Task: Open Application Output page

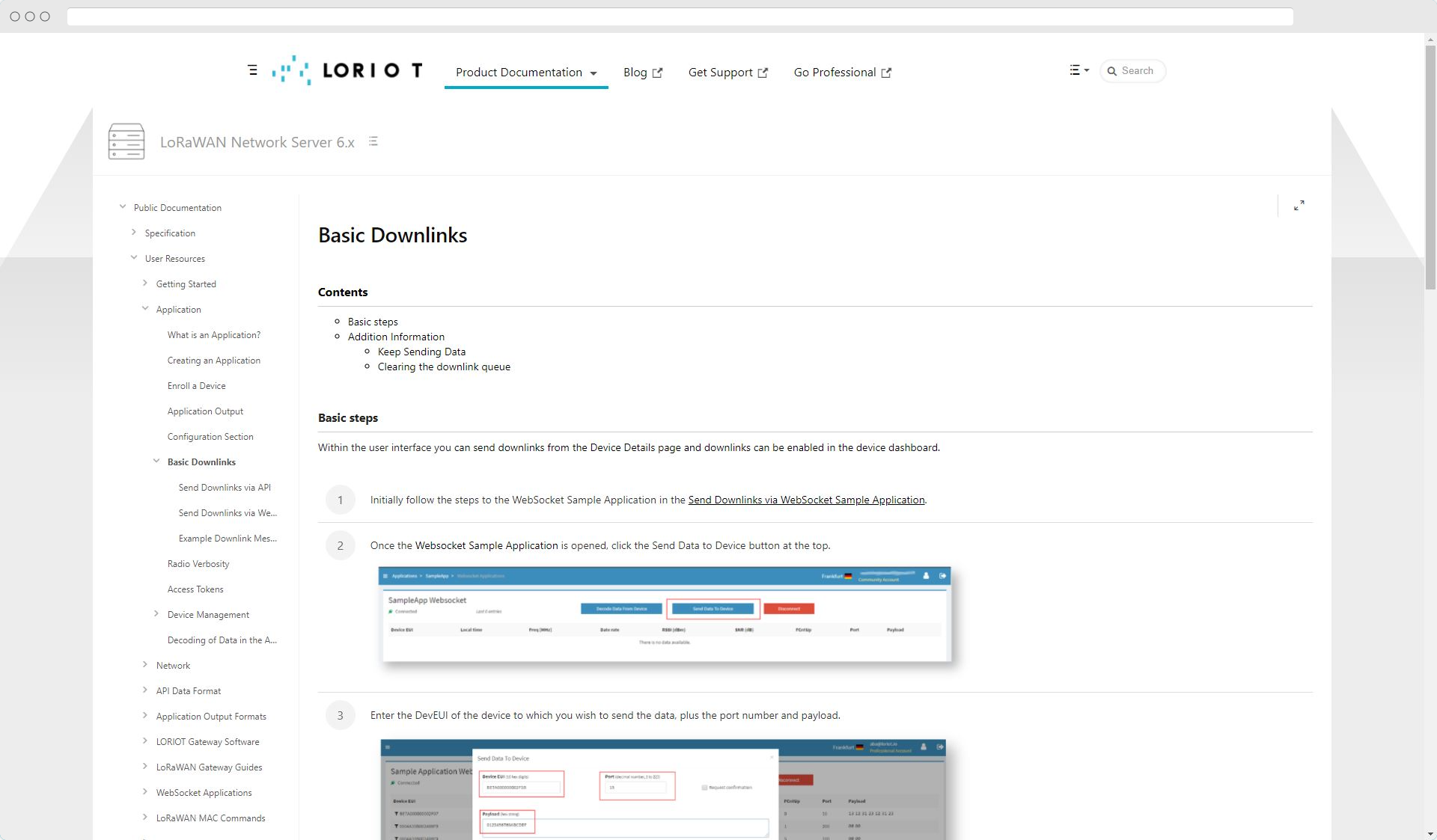Action: (205, 411)
